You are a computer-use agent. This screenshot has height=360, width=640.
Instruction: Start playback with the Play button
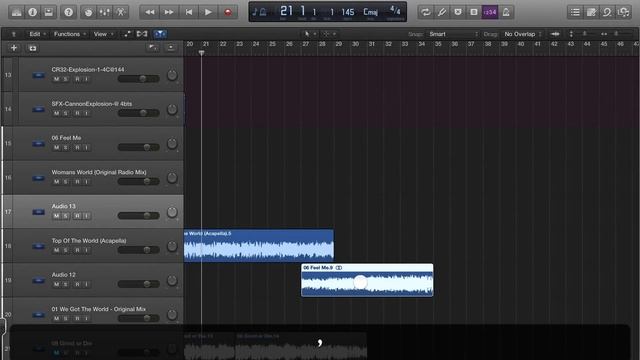(x=208, y=12)
